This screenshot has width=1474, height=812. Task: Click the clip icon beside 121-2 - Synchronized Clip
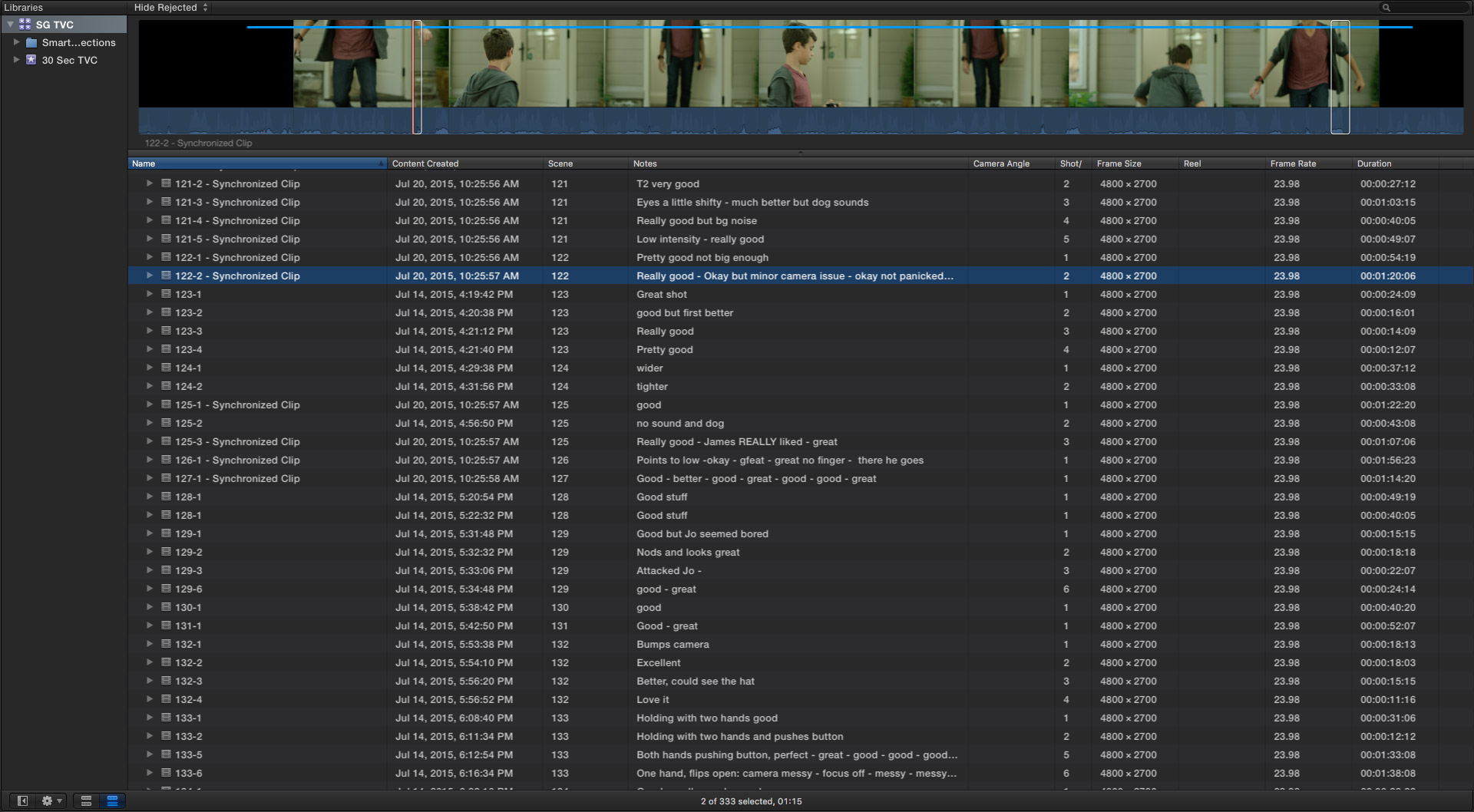click(x=166, y=183)
